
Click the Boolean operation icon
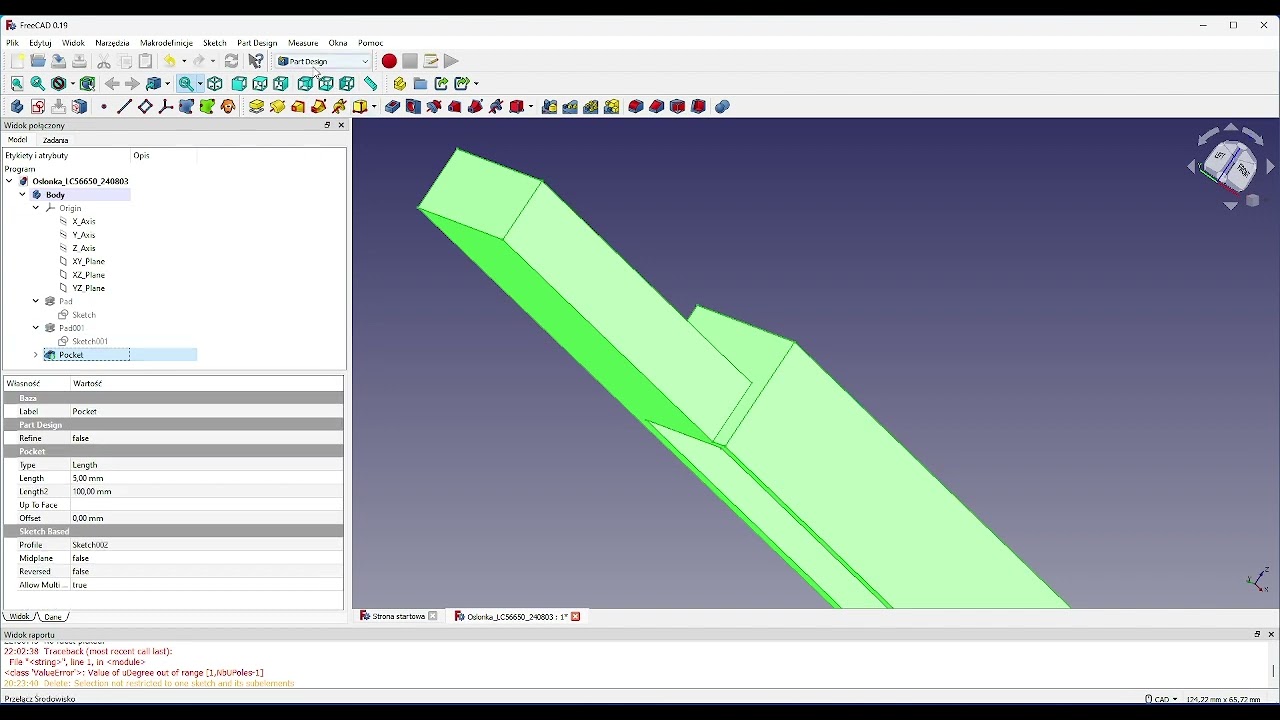[x=722, y=107]
